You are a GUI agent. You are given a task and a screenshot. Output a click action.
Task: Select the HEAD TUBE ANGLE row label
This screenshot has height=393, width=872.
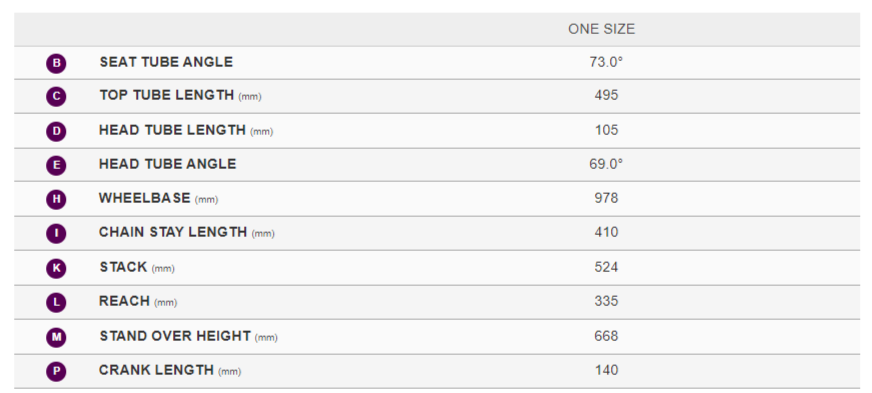167,164
